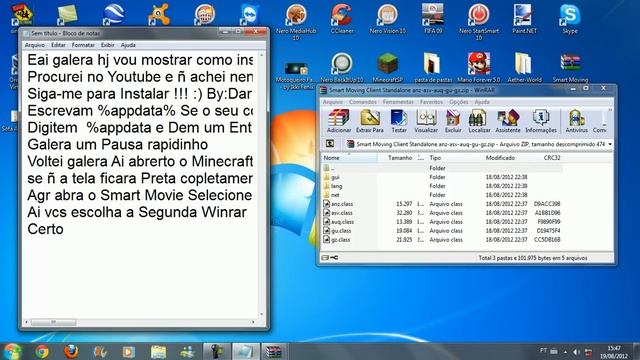This screenshot has height=360, width=640.
Task: Select auq.class file in WinRAR
Action: [342, 222]
